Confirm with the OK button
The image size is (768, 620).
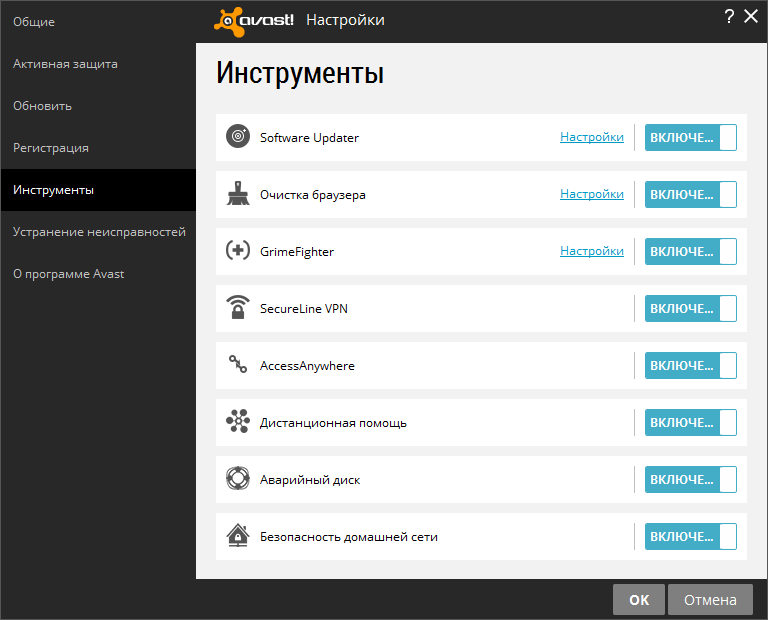639,599
